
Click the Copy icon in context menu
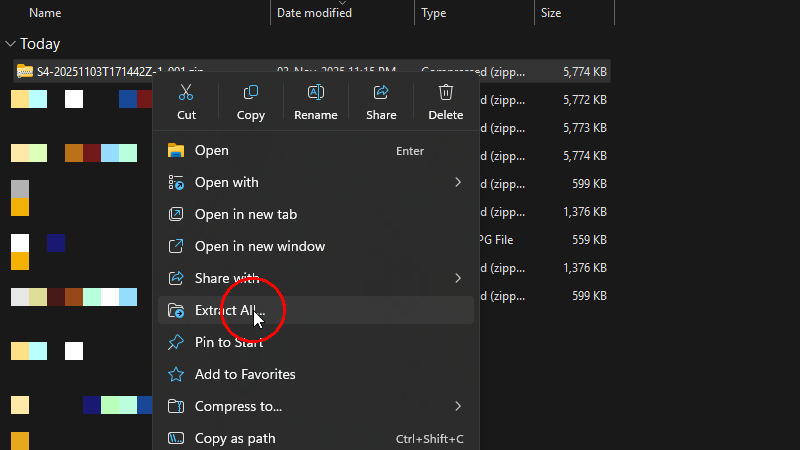251,93
